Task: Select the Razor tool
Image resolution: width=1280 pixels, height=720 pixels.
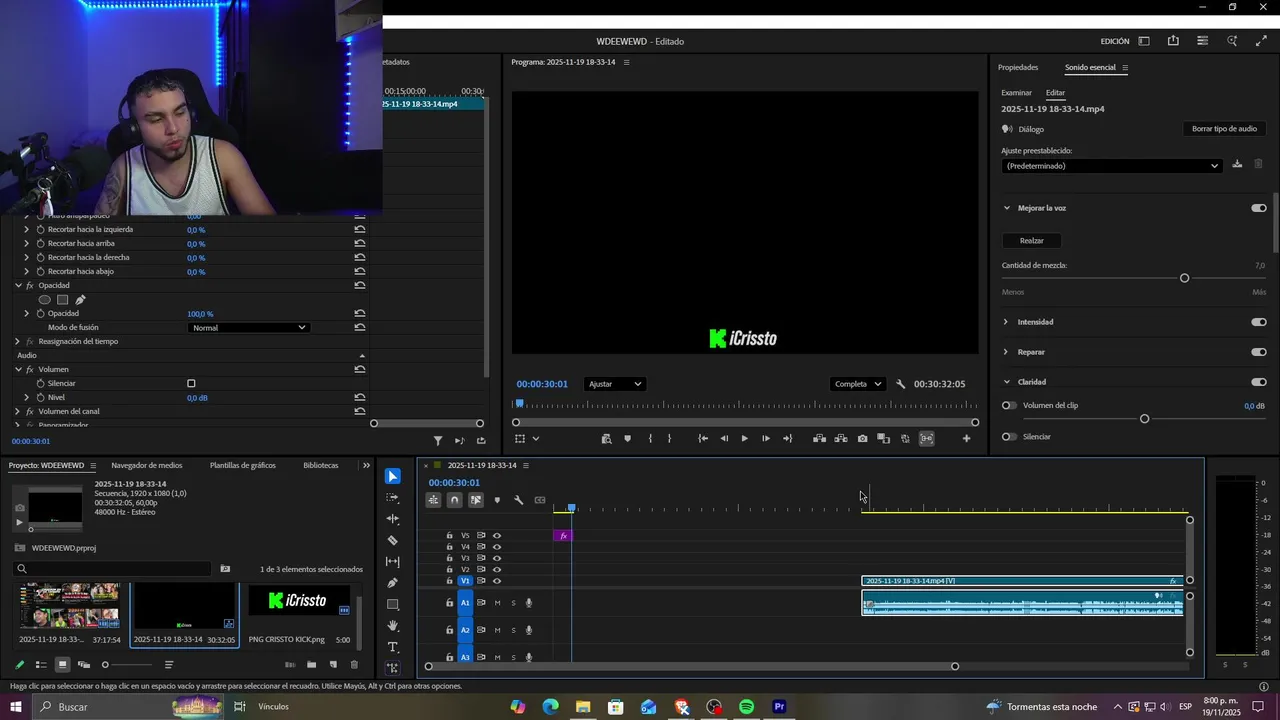Action: pos(393,540)
